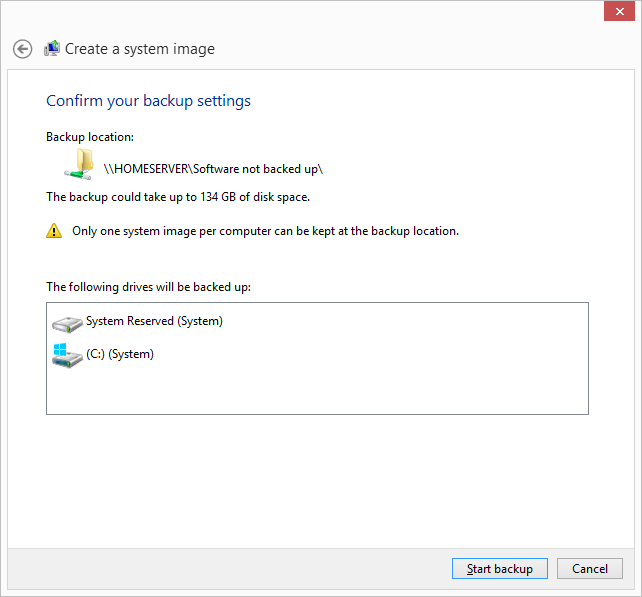
Task: Click the Backup location label
Action: (x=90, y=137)
